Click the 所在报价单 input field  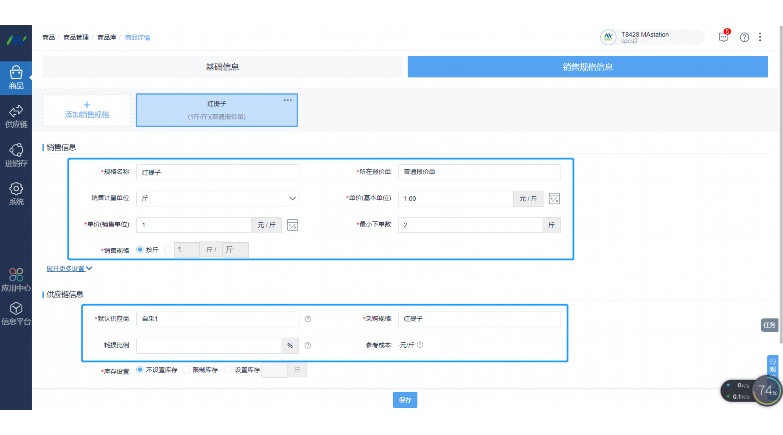tap(479, 172)
